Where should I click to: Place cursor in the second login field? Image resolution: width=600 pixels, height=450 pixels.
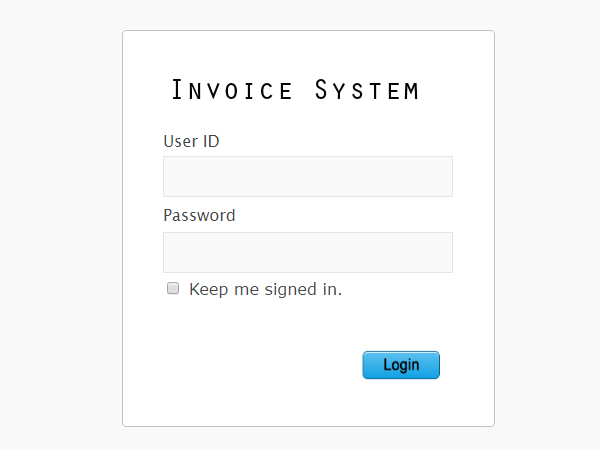point(307,252)
